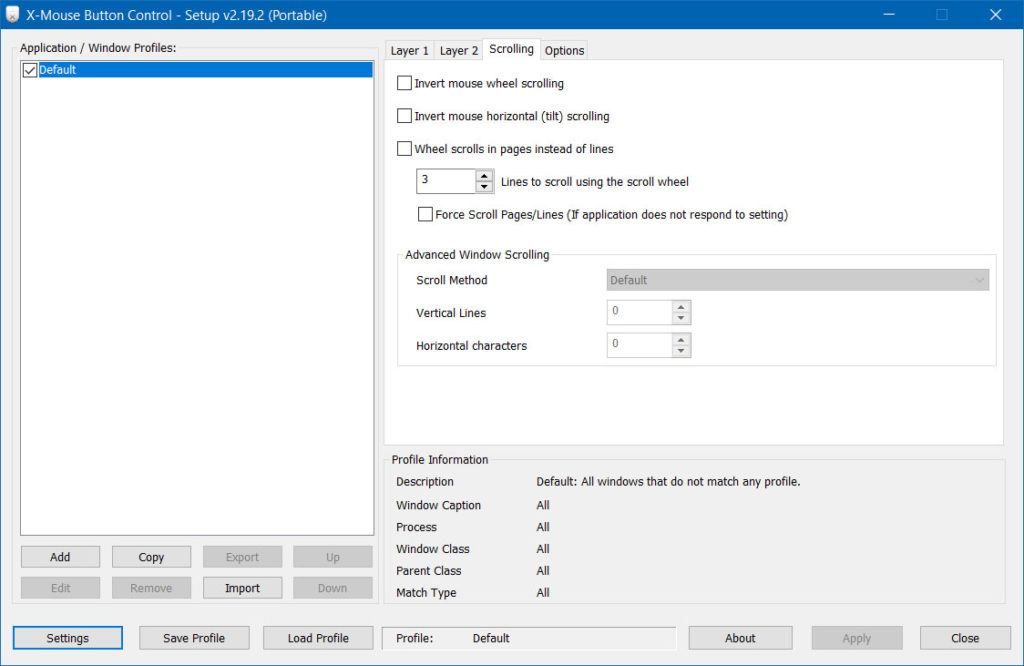Increase lines to scroll using the up arrow
Viewport: 1024px width, 666px height.
pos(485,176)
